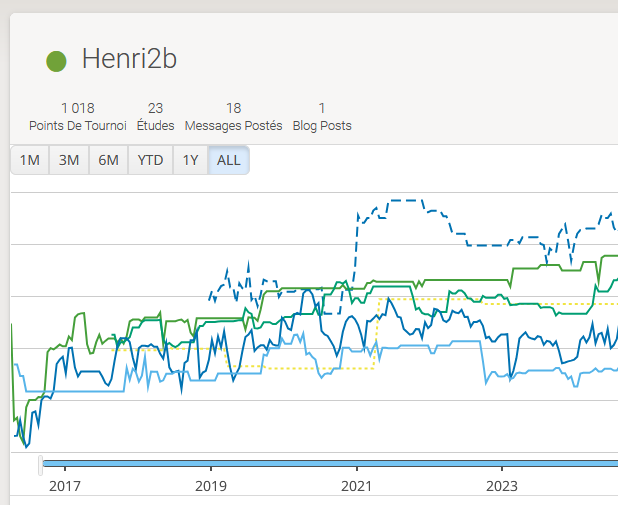Set chart range to 1Y
Image resolution: width=618 pixels, height=505 pixels.
tap(189, 160)
